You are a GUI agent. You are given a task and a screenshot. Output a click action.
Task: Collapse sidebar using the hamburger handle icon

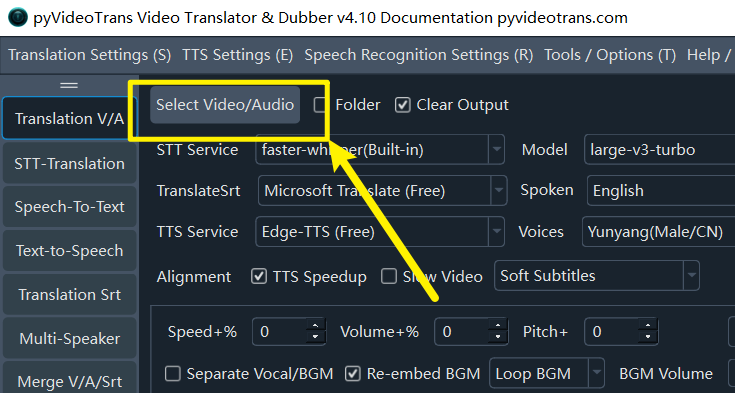[x=69, y=85]
